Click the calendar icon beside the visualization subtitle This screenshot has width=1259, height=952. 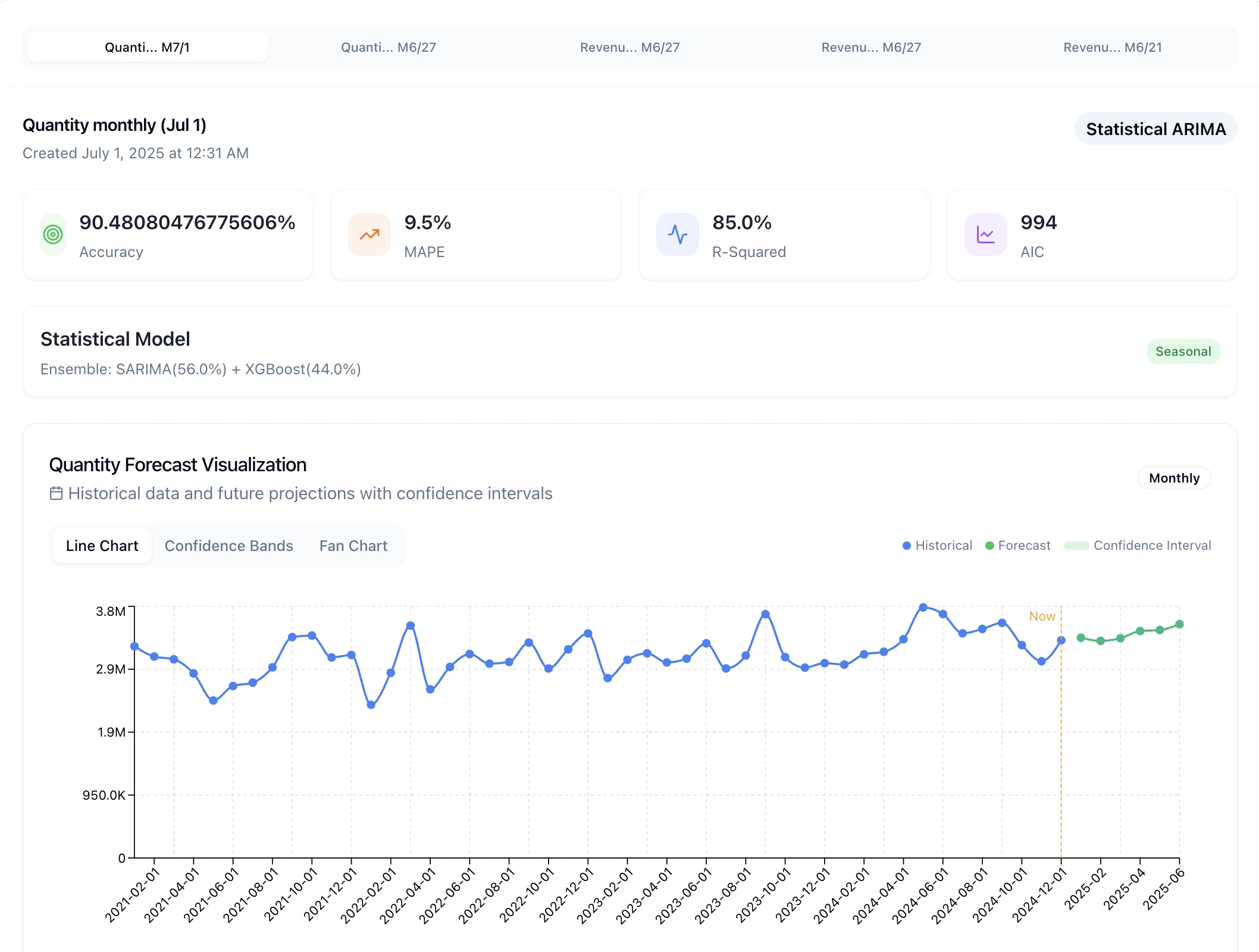pos(55,493)
